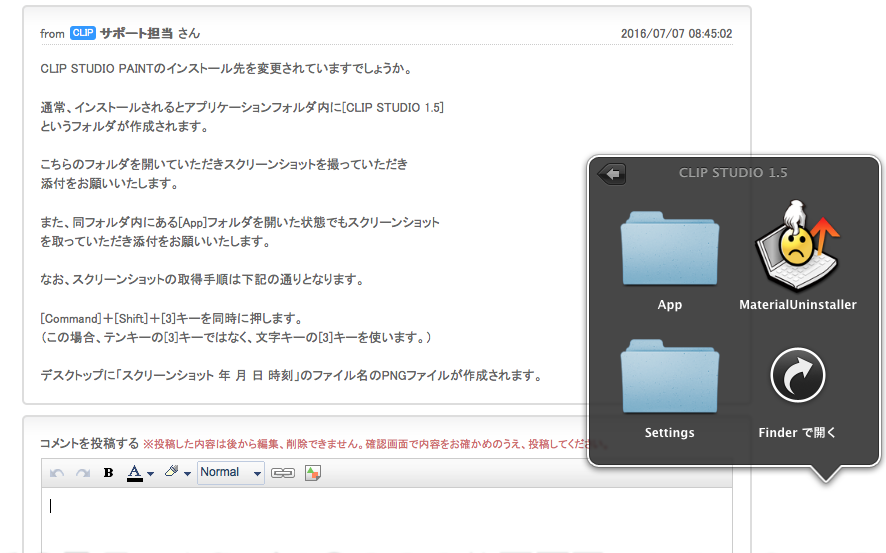Click the サポート担当 author name
Image resolution: width=886 pixels, height=553 pixels.
136,33
